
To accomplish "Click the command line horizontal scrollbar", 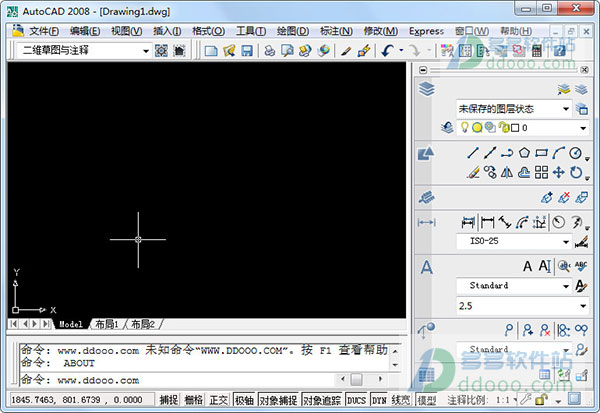I will pyautogui.click(x=362, y=379).
